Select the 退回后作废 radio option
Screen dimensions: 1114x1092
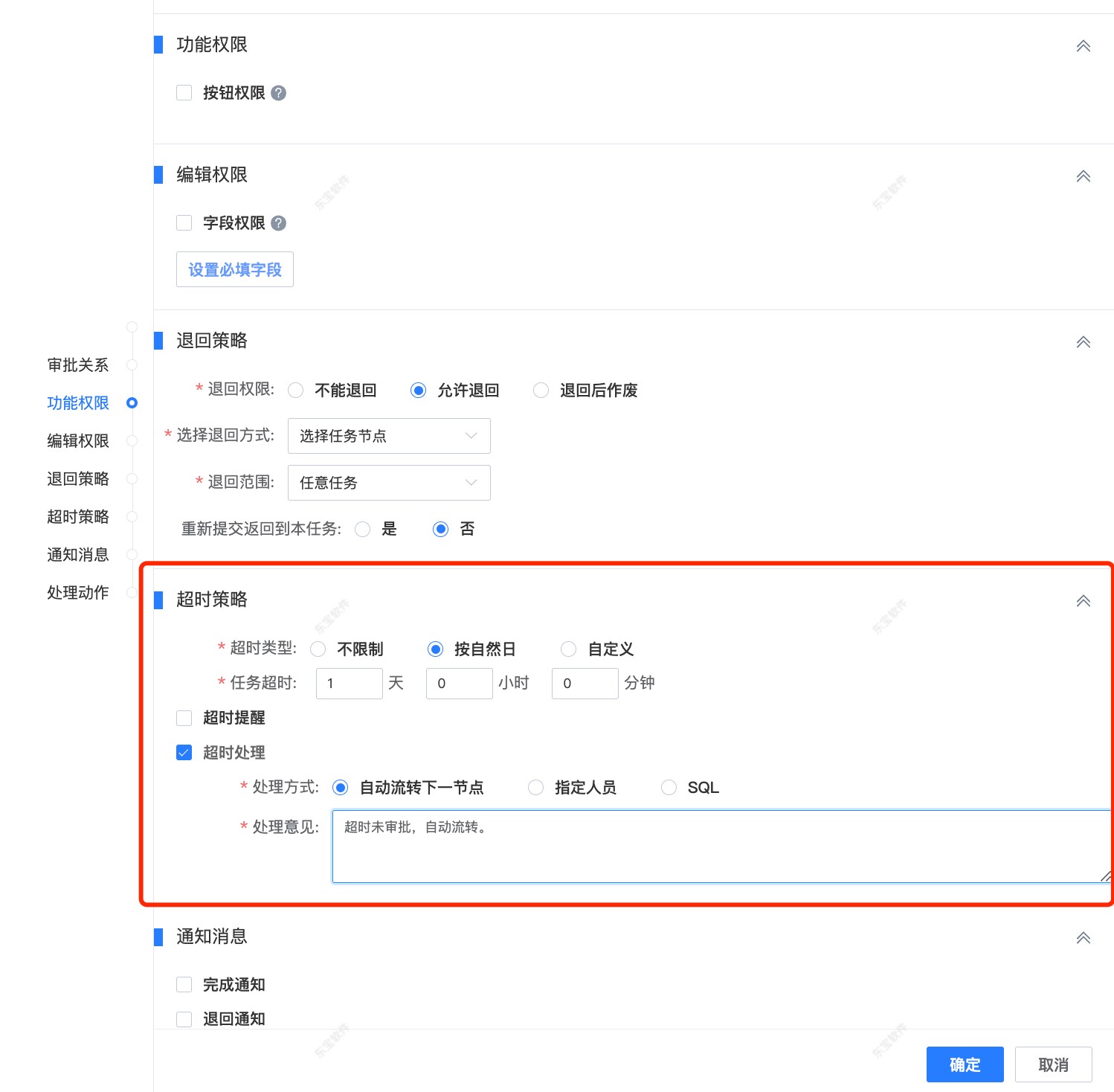tap(541, 390)
